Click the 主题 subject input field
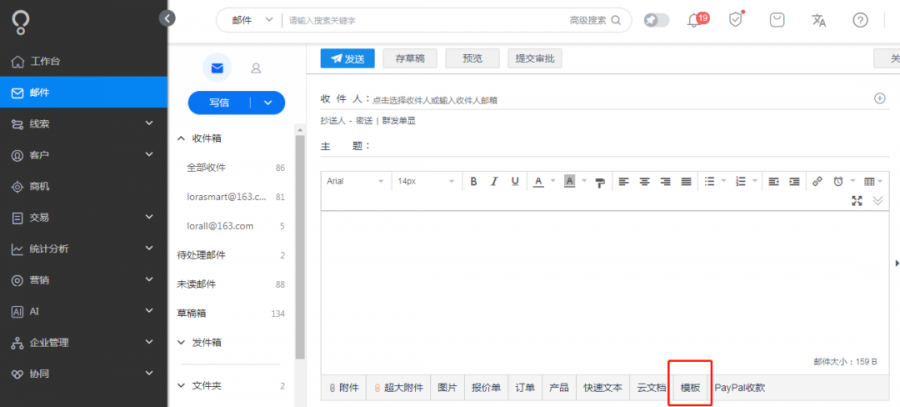Viewport: 900px width, 407px height. coord(630,146)
